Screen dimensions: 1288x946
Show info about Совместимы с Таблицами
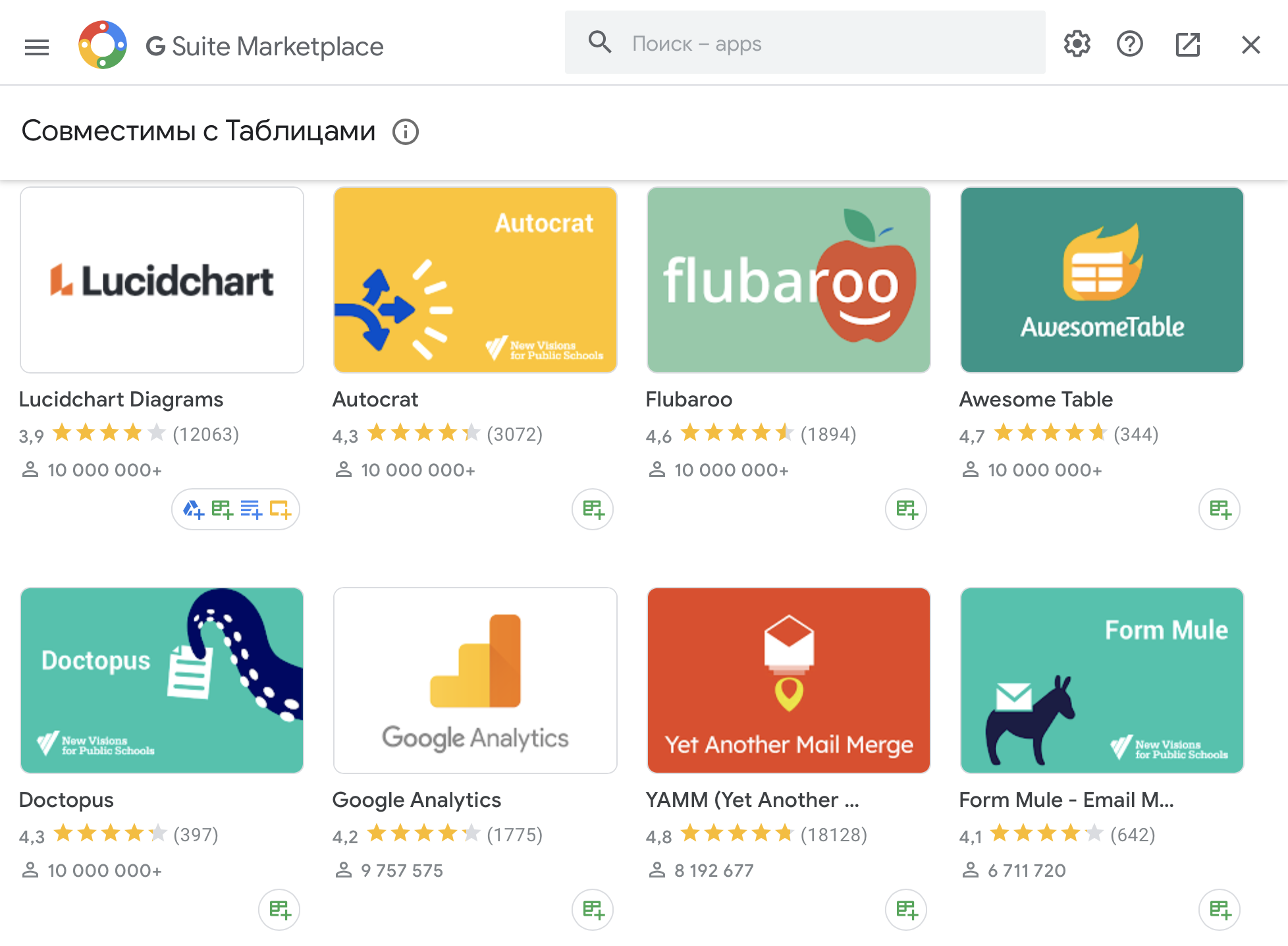click(406, 132)
